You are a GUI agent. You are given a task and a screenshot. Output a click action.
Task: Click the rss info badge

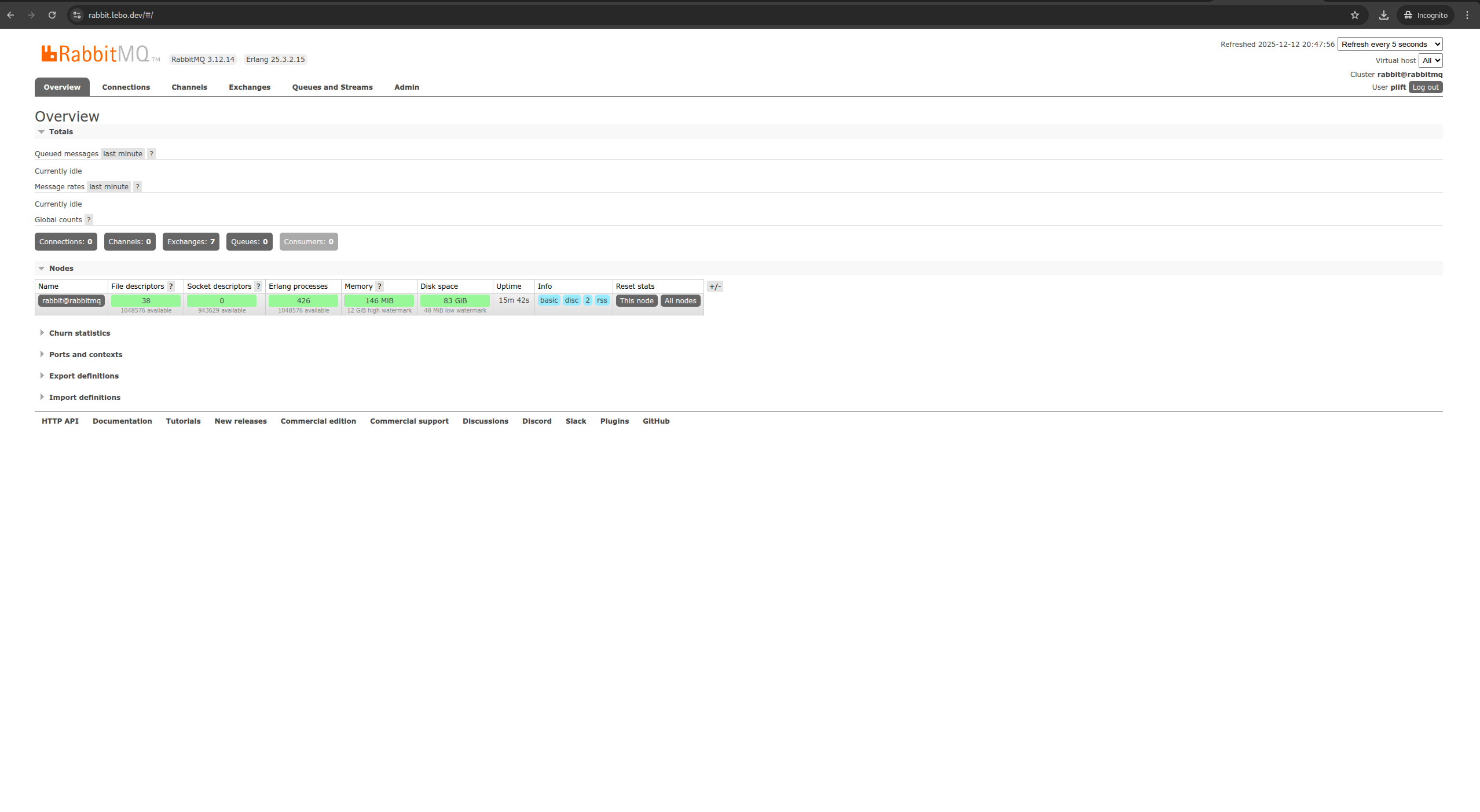pyautogui.click(x=602, y=300)
